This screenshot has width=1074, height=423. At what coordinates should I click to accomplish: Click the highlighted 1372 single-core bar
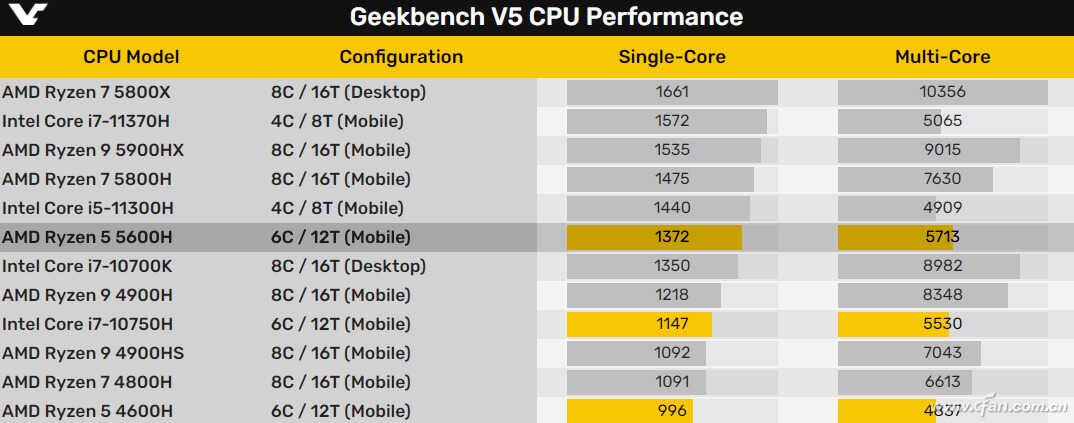655,237
